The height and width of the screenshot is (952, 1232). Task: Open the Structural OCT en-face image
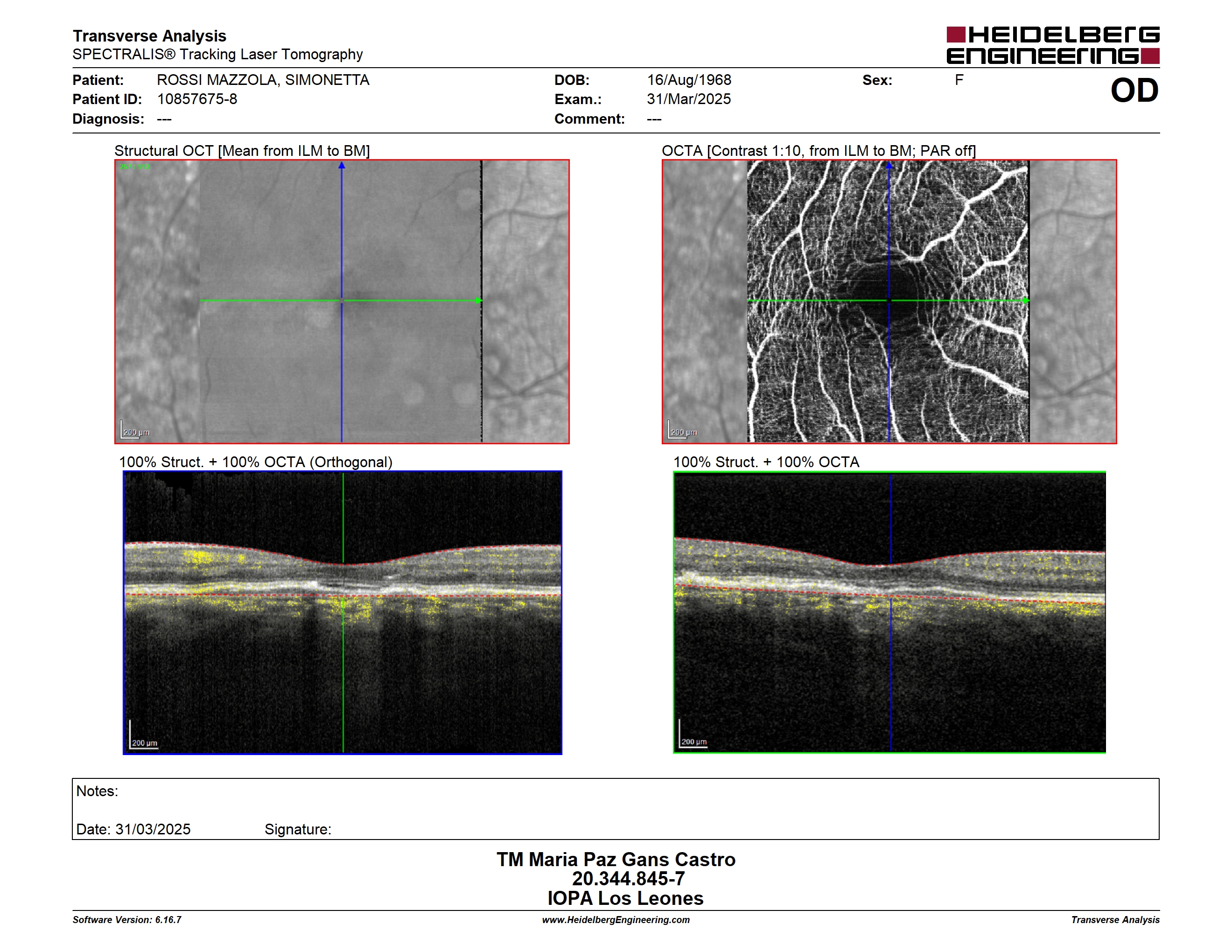tap(342, 302)
